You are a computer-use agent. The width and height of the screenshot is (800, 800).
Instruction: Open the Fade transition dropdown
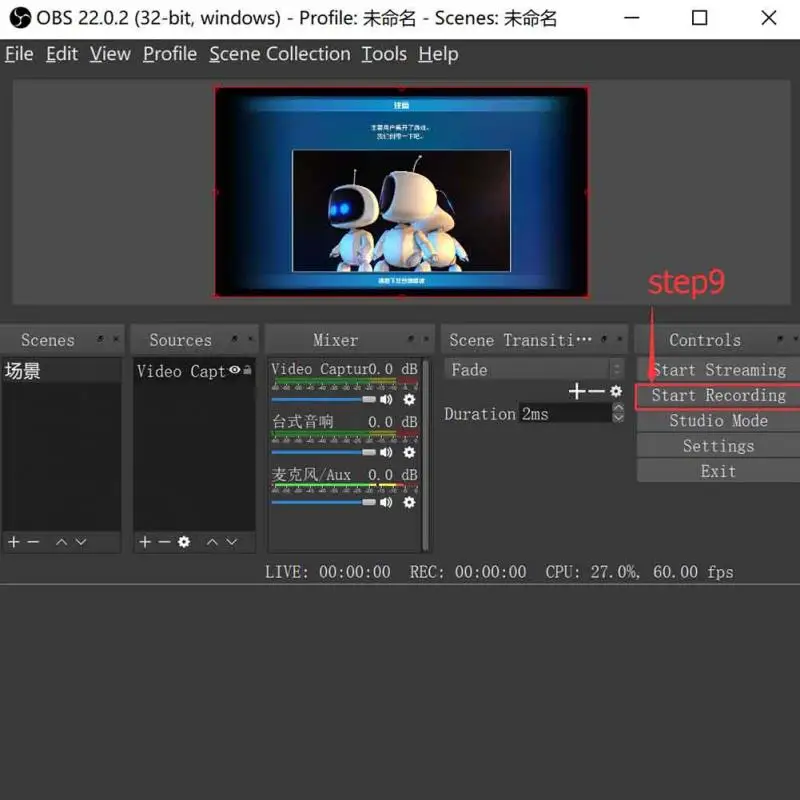(534, 369)
